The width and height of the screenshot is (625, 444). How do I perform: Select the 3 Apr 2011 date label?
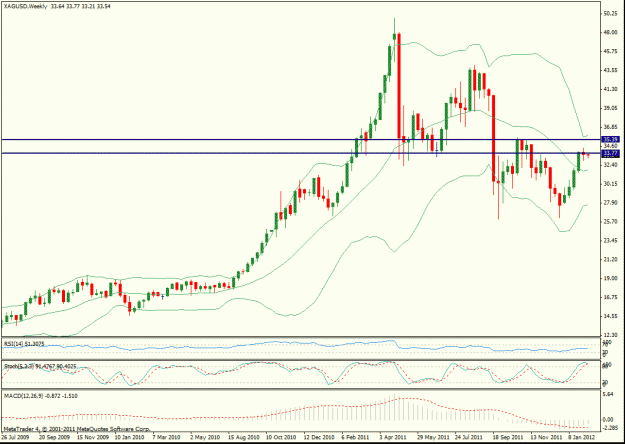pyautogui.click(x=393, y=437)
